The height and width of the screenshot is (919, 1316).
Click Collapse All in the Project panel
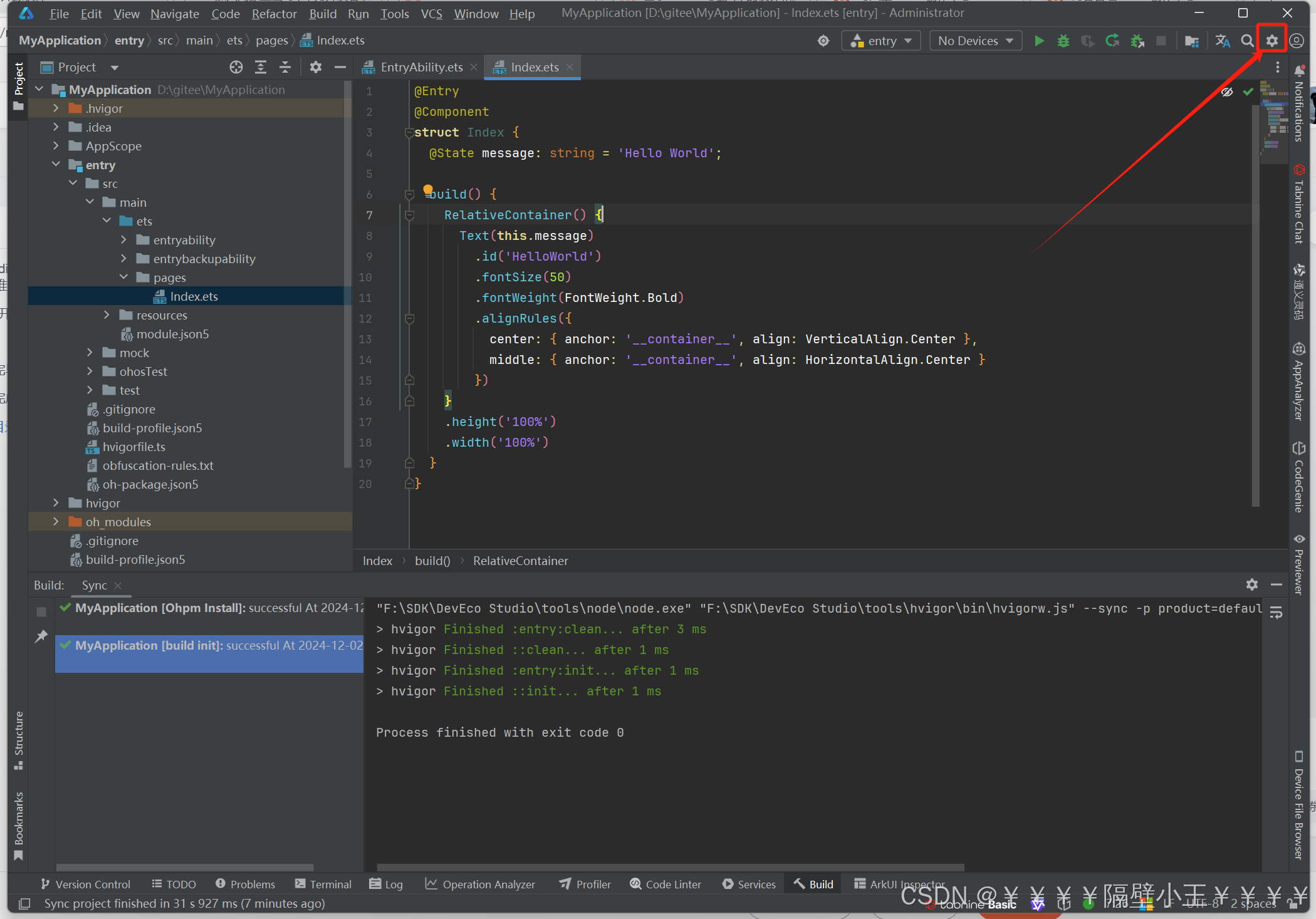(285, 67)
